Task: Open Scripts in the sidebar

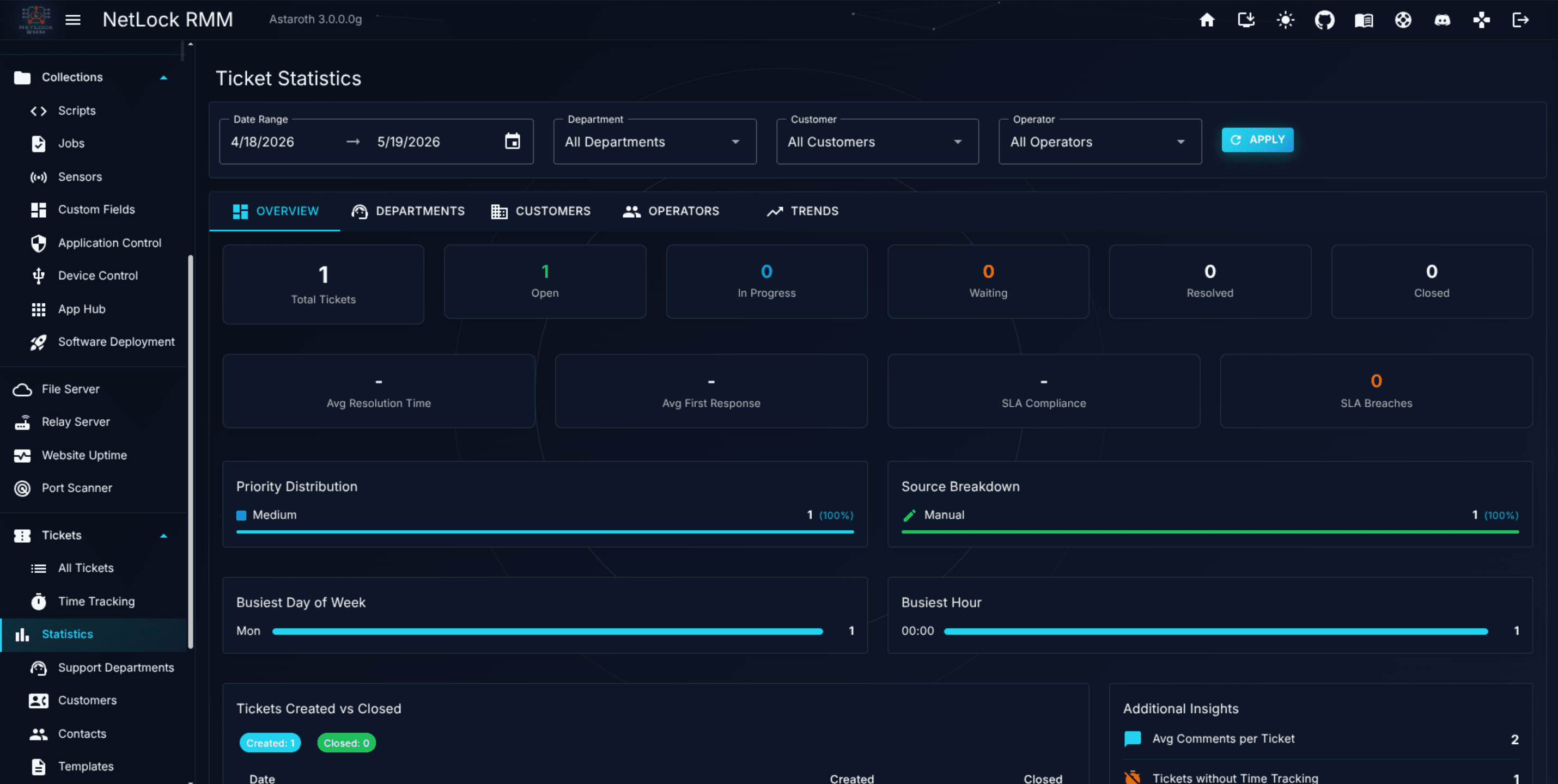Action: (94, 111)
